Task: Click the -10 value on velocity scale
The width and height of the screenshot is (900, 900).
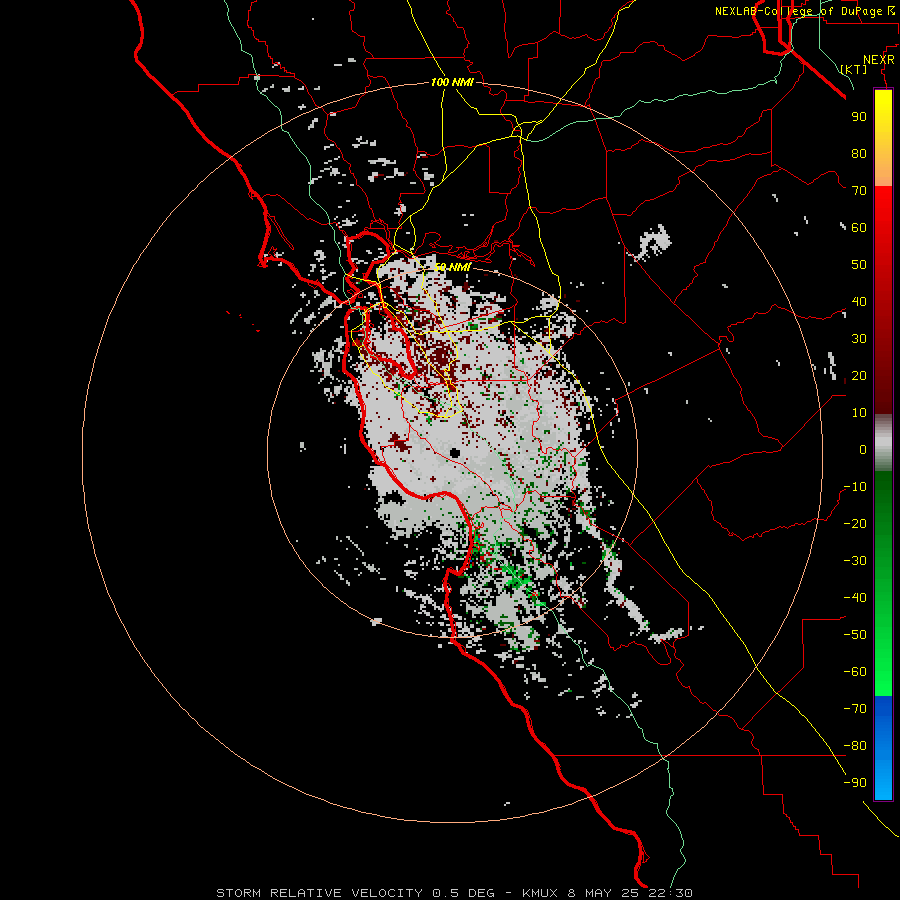Action: (855, 487)
